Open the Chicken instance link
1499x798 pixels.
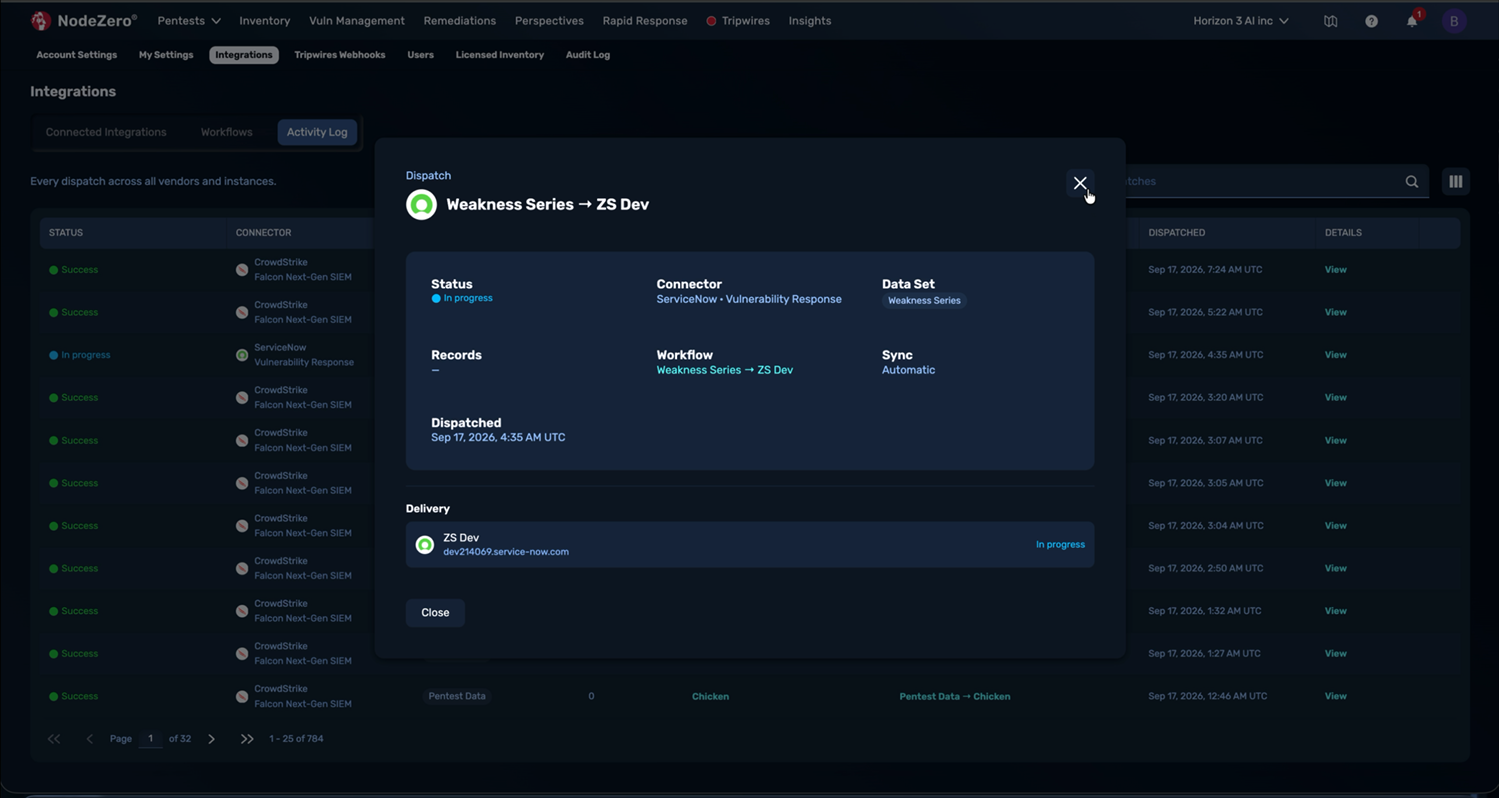tap(710, 697)
